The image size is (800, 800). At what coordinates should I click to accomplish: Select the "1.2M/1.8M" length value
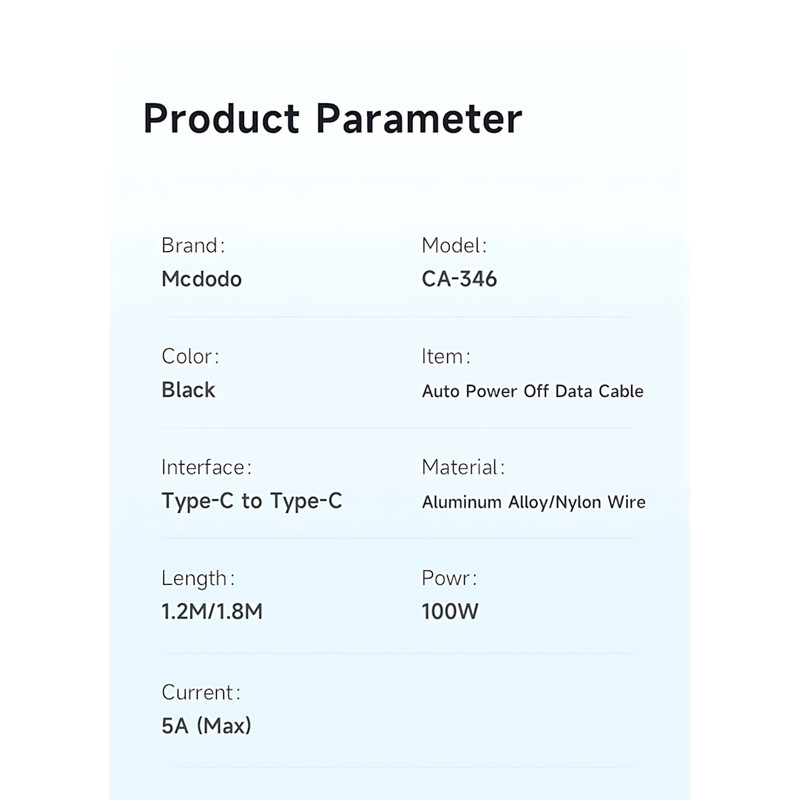pos(212,612)
